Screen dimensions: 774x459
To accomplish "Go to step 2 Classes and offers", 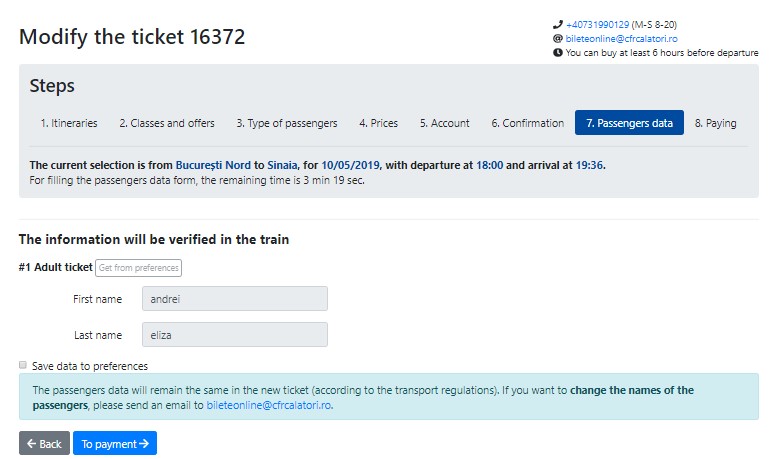I will pyautogui.click(x=167, y=123).
